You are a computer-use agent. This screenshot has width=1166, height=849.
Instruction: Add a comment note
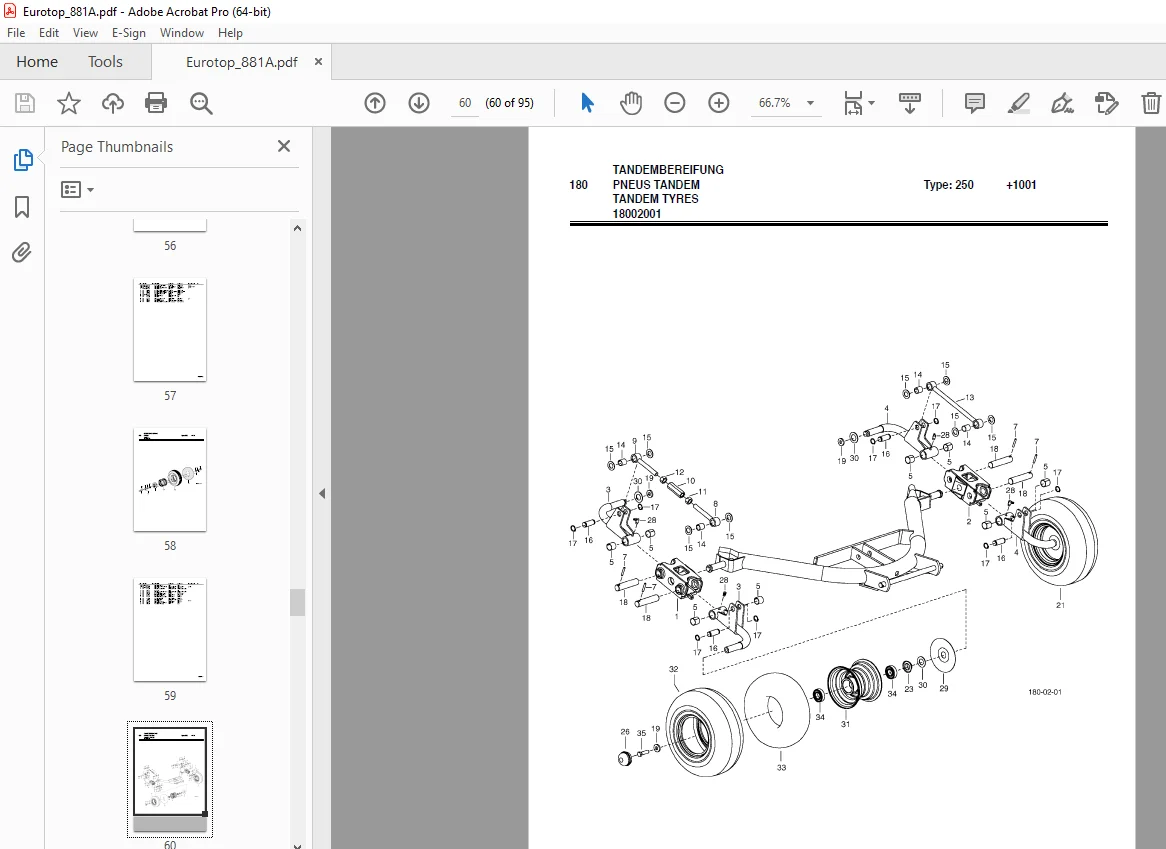coord(974,103)
